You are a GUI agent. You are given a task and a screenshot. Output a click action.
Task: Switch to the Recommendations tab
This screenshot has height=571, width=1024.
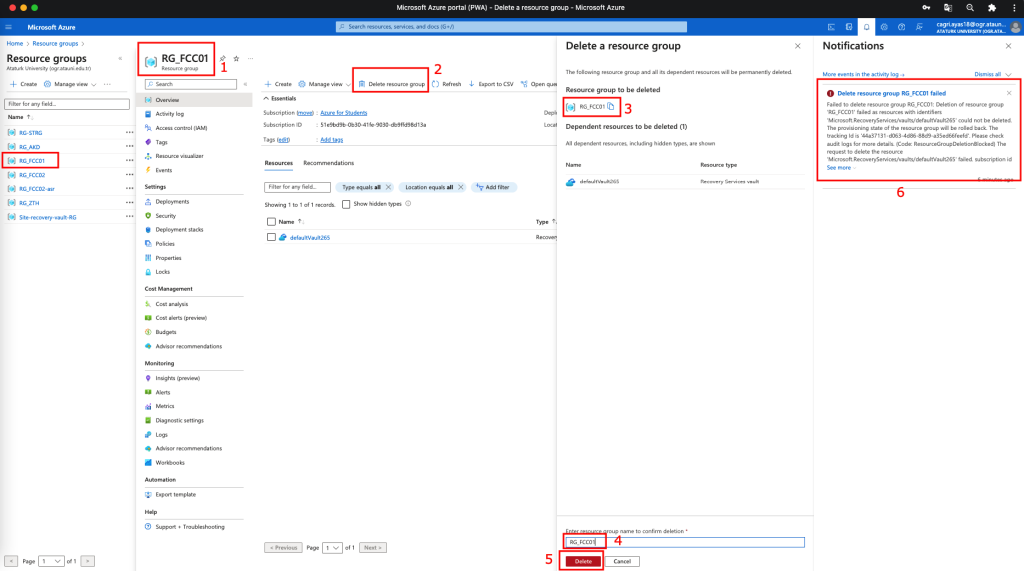click(328, 162)
